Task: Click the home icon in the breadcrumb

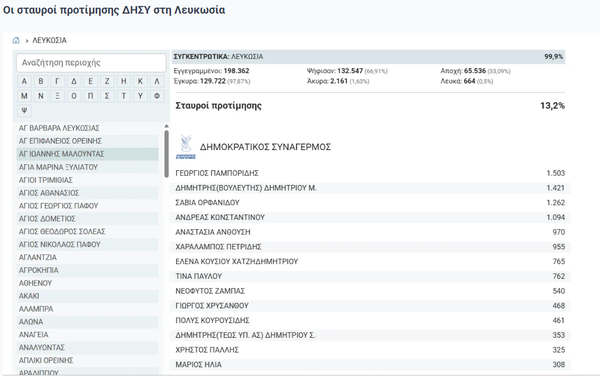Action: [16, 40]
